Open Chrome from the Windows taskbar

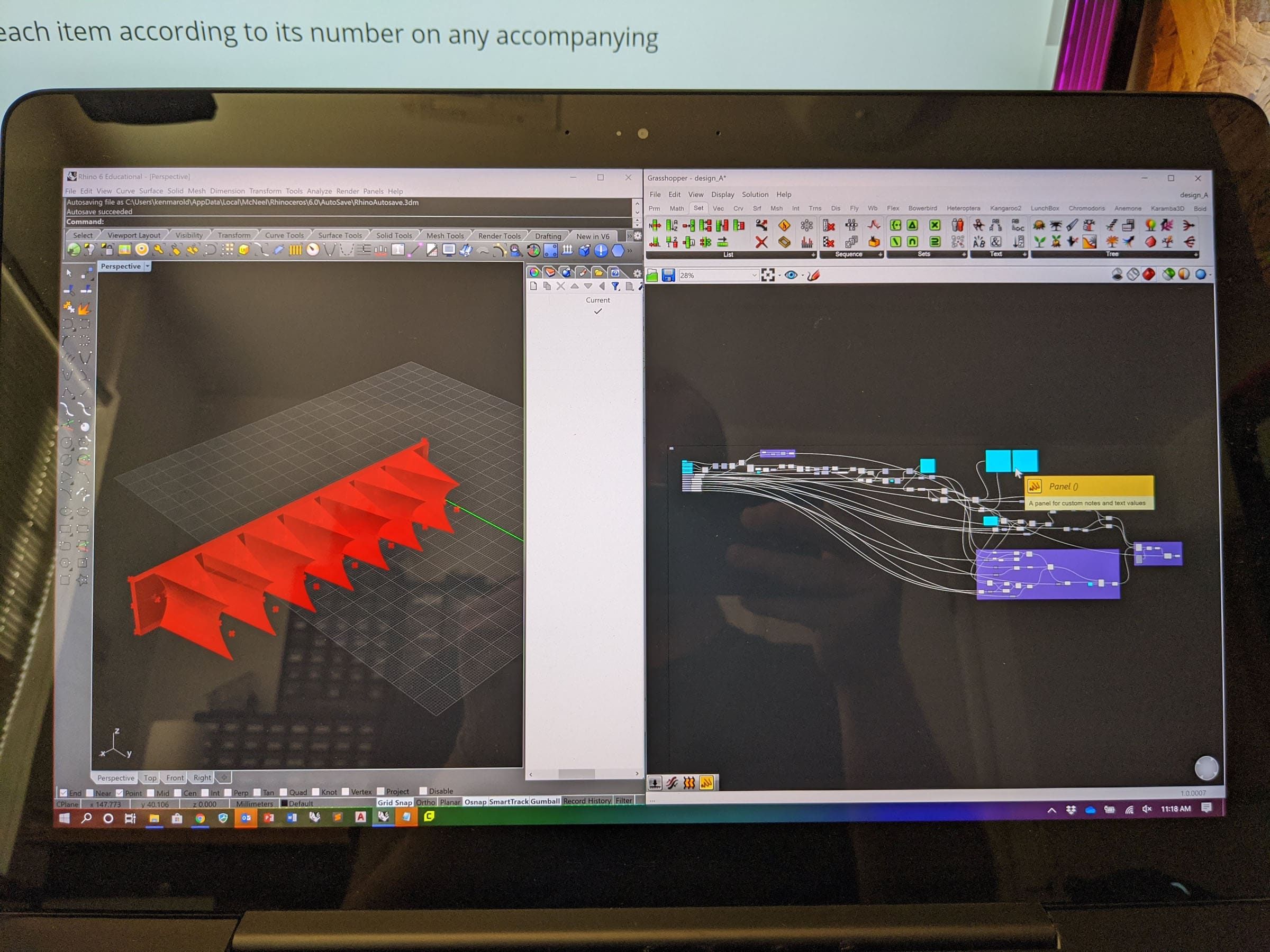click(200, 818)
